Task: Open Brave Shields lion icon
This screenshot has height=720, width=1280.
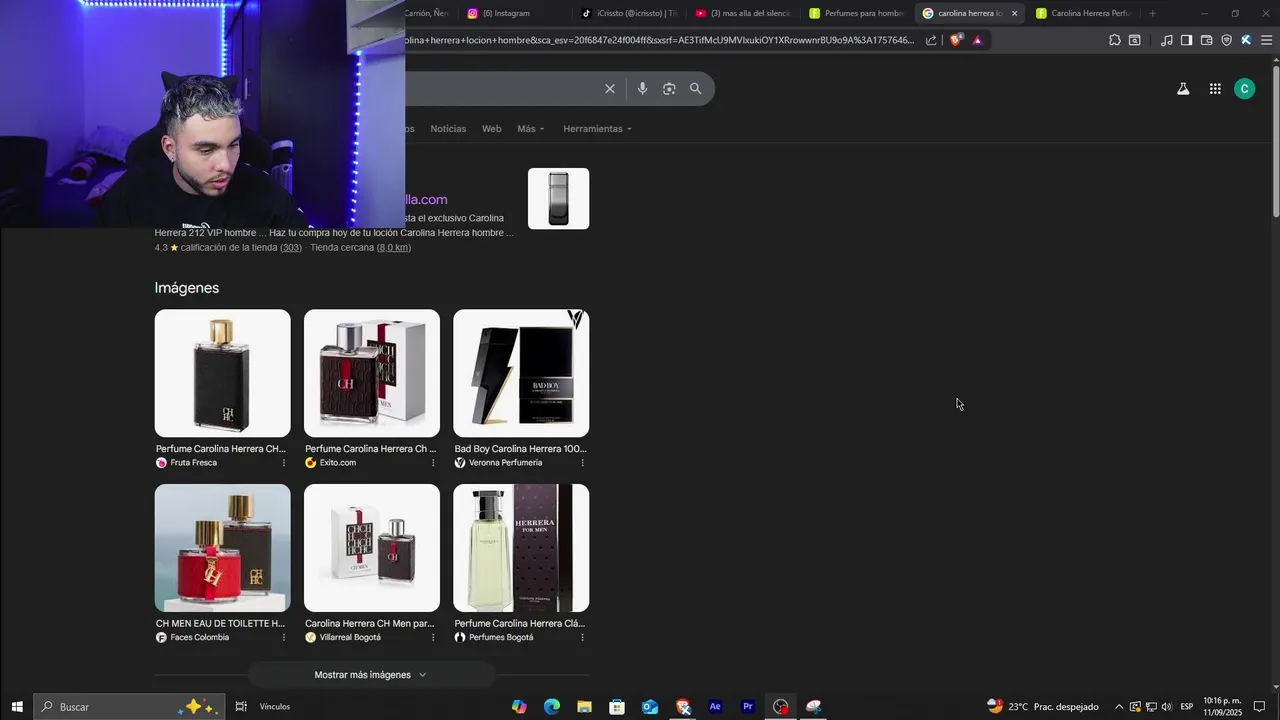Action: tap(956, 40)
